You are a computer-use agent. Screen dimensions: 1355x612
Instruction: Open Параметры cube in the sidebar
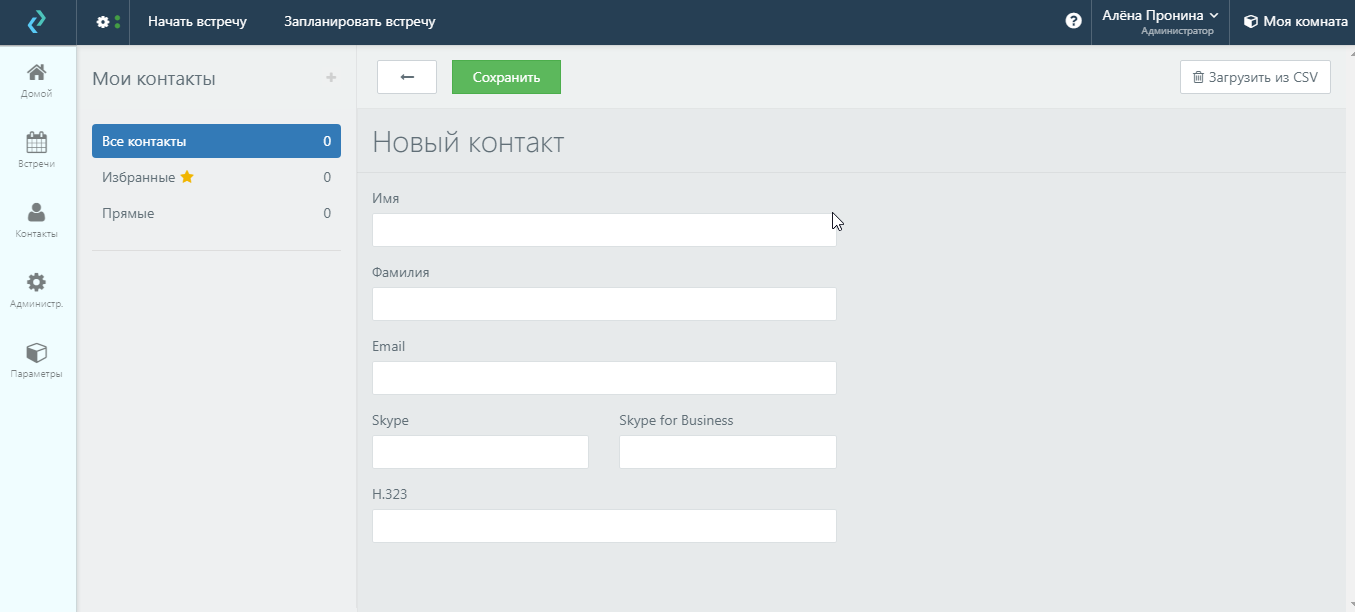click(x=37, y=361)
